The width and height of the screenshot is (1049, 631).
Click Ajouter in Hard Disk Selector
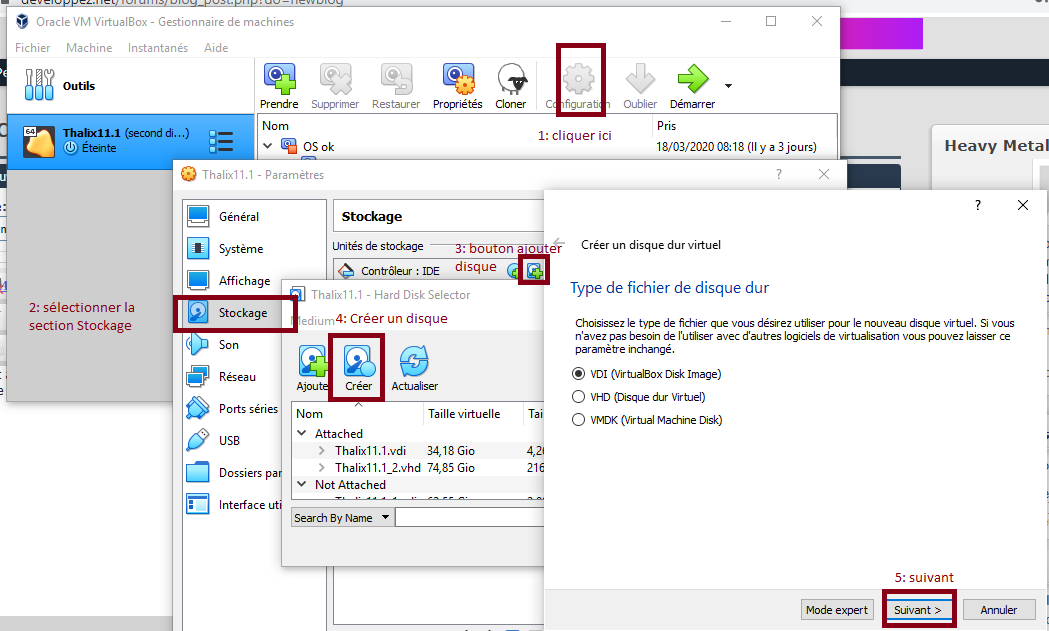coord(312,368)
